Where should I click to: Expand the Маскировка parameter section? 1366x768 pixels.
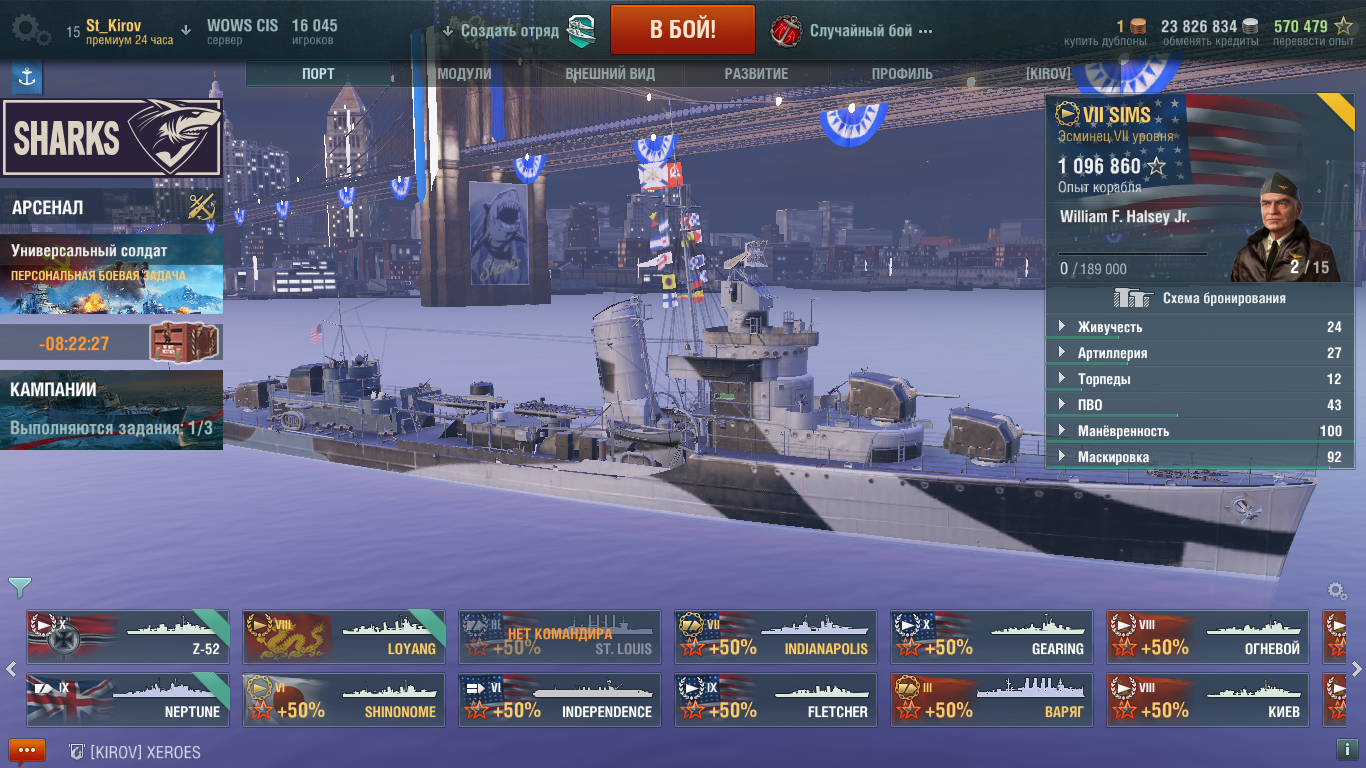tap(1200, 457)
